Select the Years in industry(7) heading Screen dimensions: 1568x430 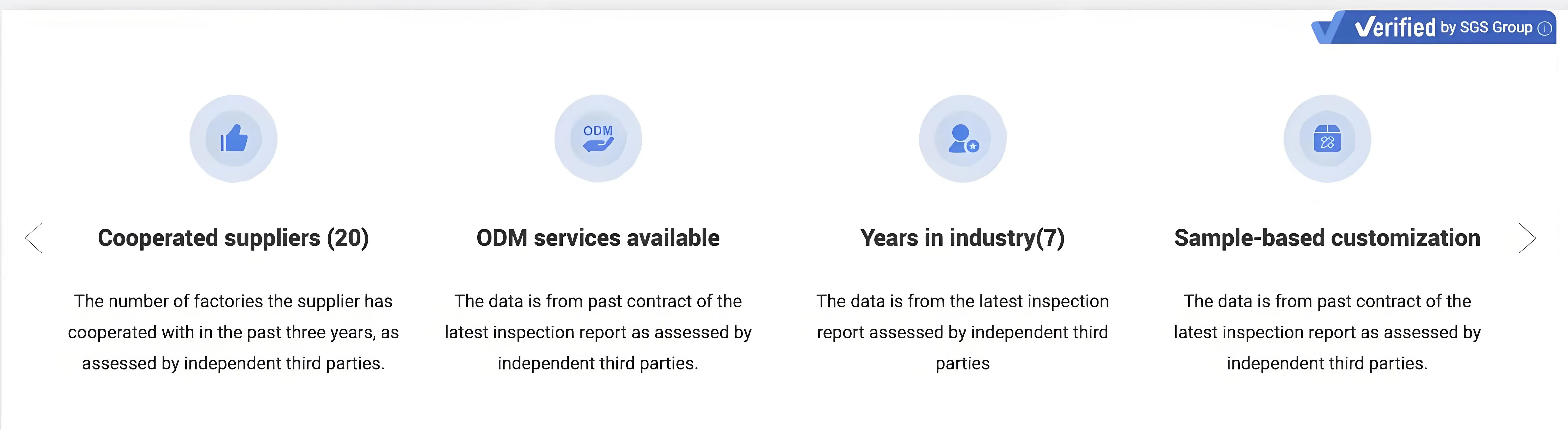point(962,238)
